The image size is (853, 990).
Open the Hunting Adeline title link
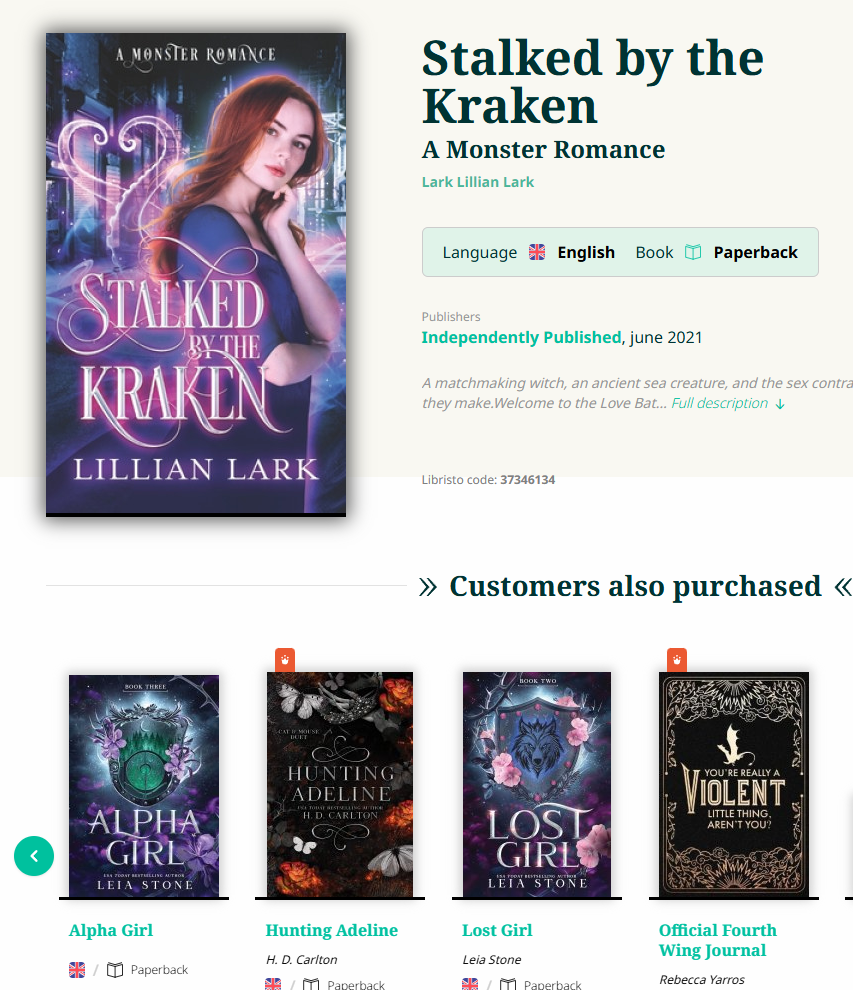(331, 930)
